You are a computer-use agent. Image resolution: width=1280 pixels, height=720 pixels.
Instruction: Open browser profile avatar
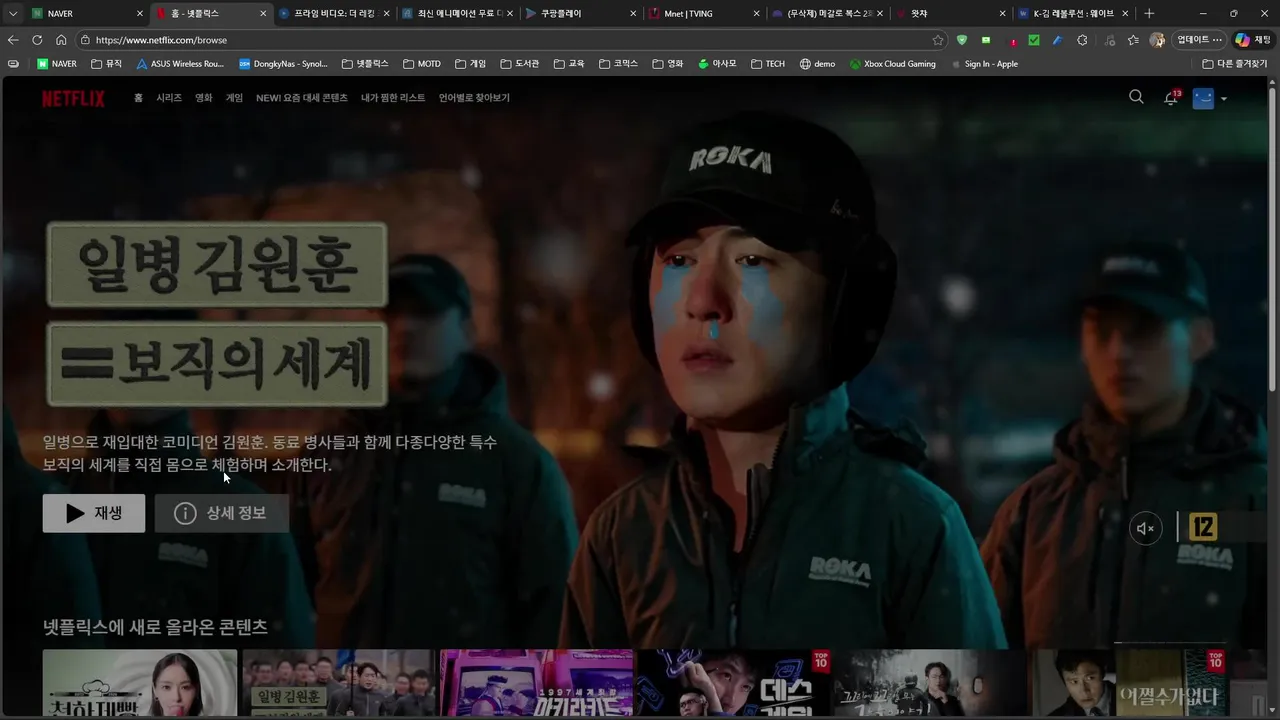point(1157,40)
